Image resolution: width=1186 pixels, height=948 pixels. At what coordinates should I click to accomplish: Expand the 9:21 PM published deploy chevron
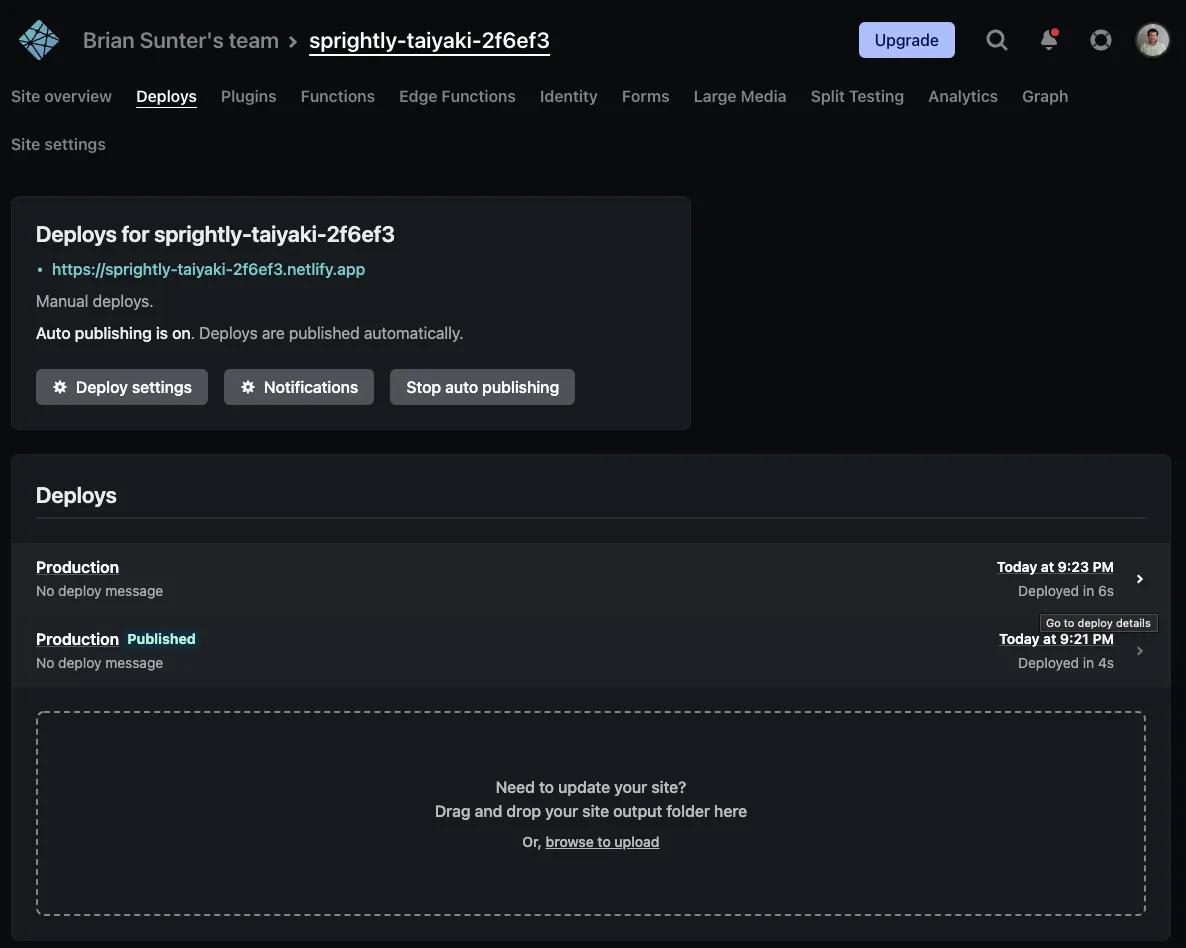(x=1140, y=651)
